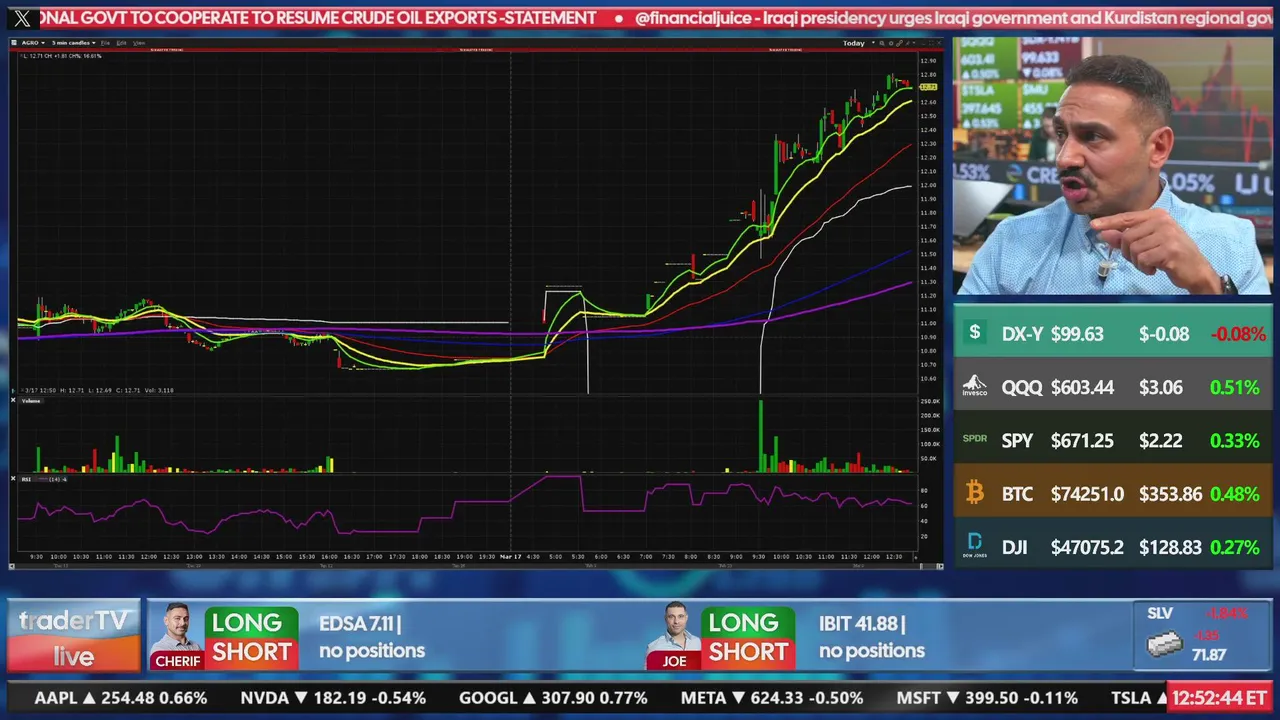This screenshot has width=1280, height=720.
Task: Click the X logo in the news ticker
Action: pos(22,17)
